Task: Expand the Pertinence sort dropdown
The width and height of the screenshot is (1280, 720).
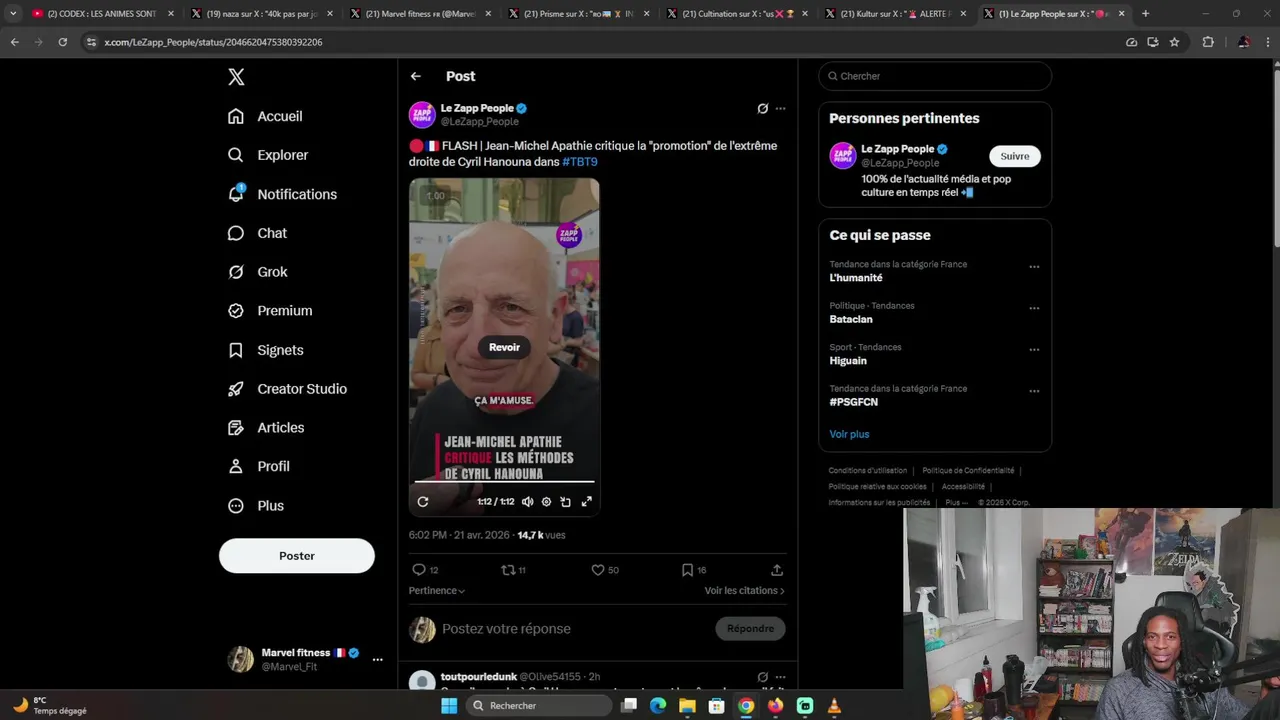Action: pos(437,591)
